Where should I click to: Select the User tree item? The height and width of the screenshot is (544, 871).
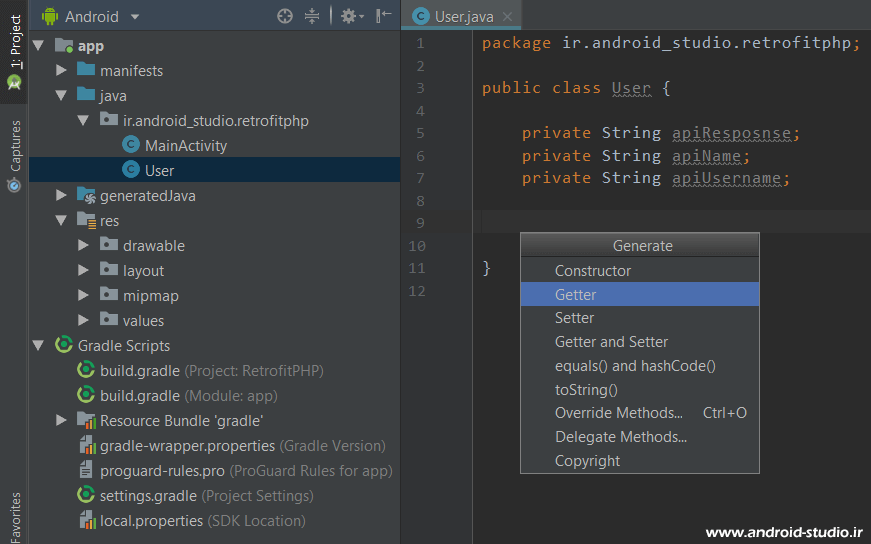[159, 171]
